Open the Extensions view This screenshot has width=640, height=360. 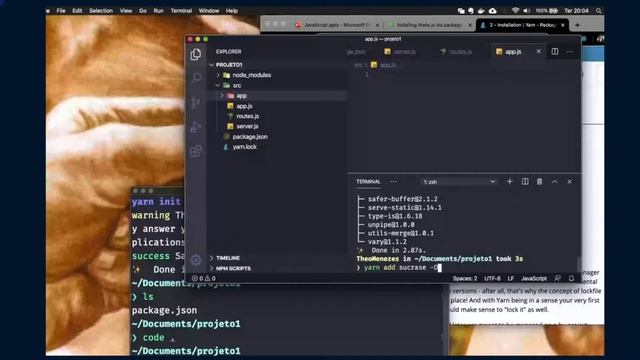(196, 151)
